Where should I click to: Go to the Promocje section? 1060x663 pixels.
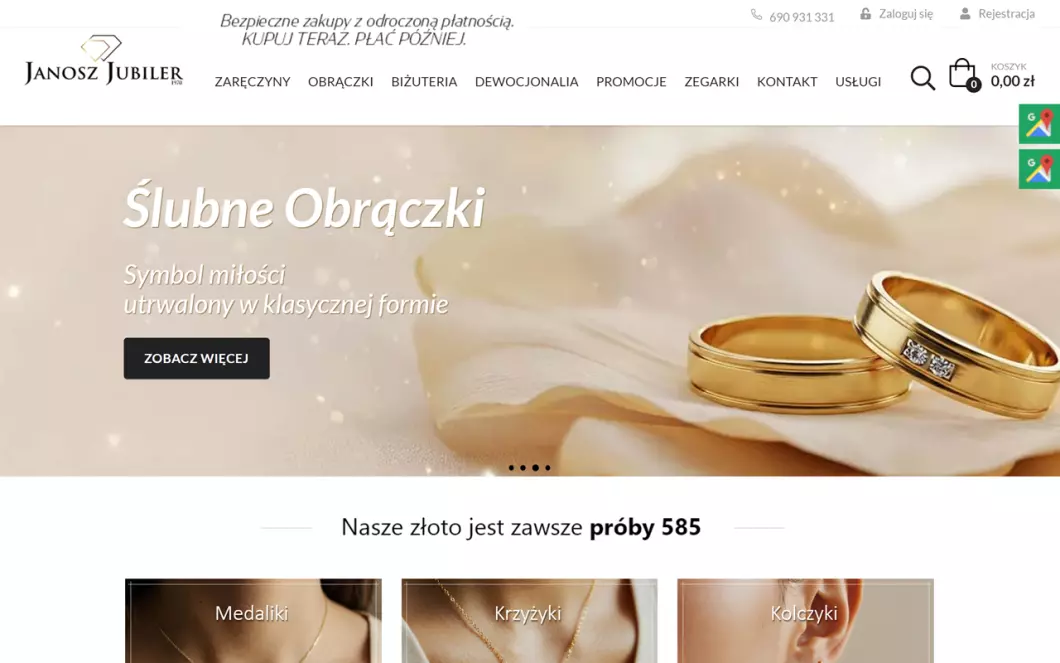point(631,82)
